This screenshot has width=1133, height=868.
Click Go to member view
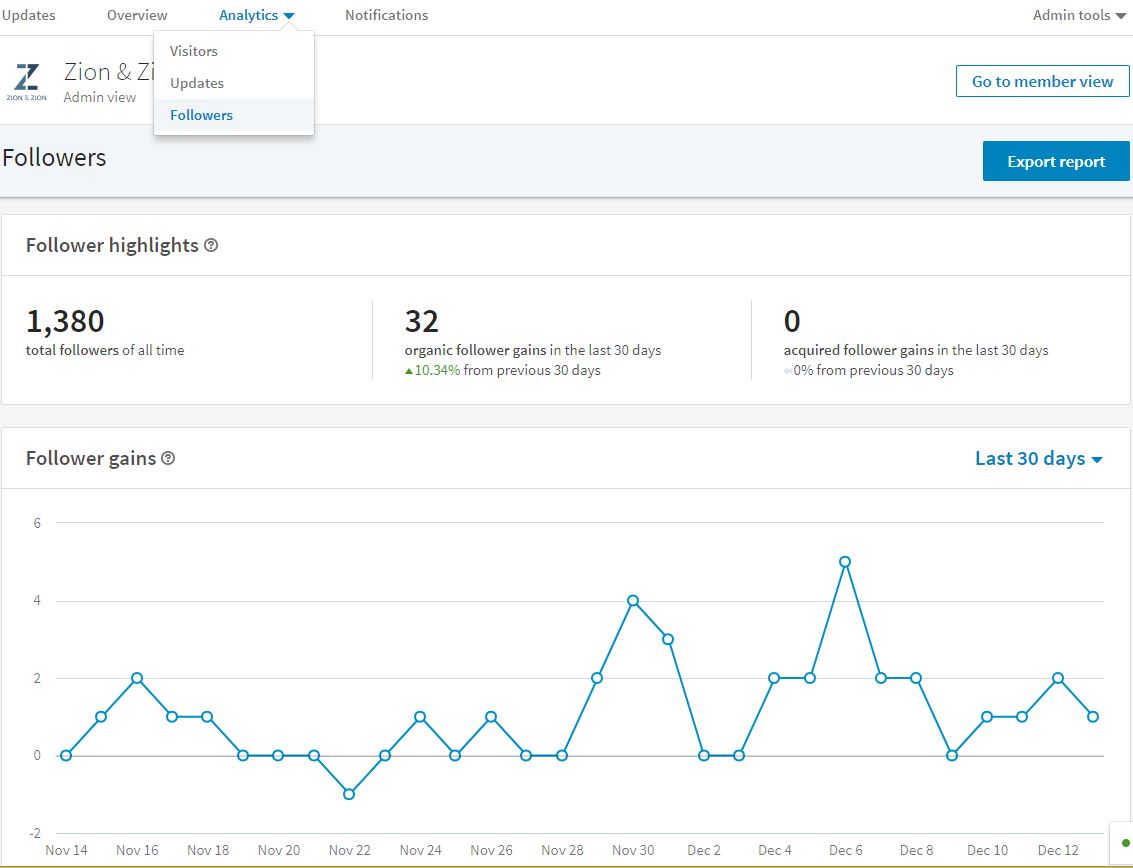click(1042, 81)
